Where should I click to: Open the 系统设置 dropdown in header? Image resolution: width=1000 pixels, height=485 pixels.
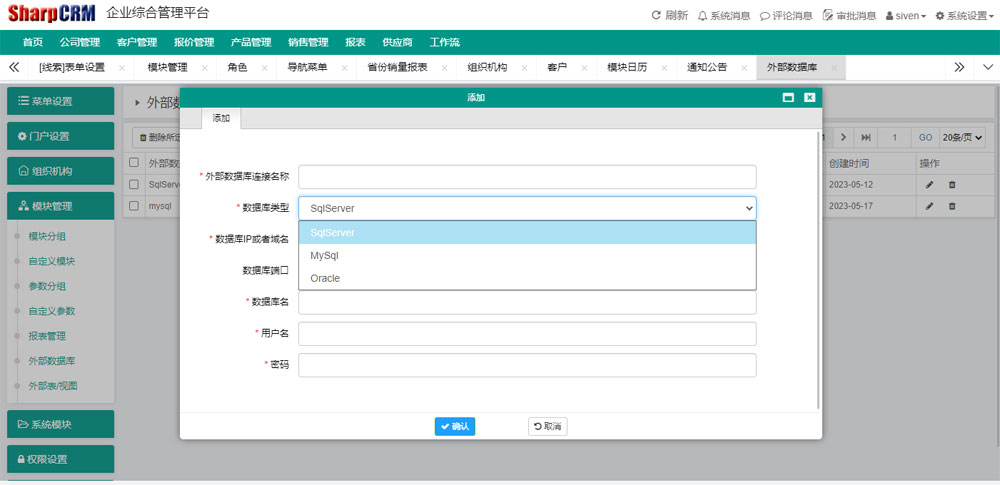click(963, 15)
